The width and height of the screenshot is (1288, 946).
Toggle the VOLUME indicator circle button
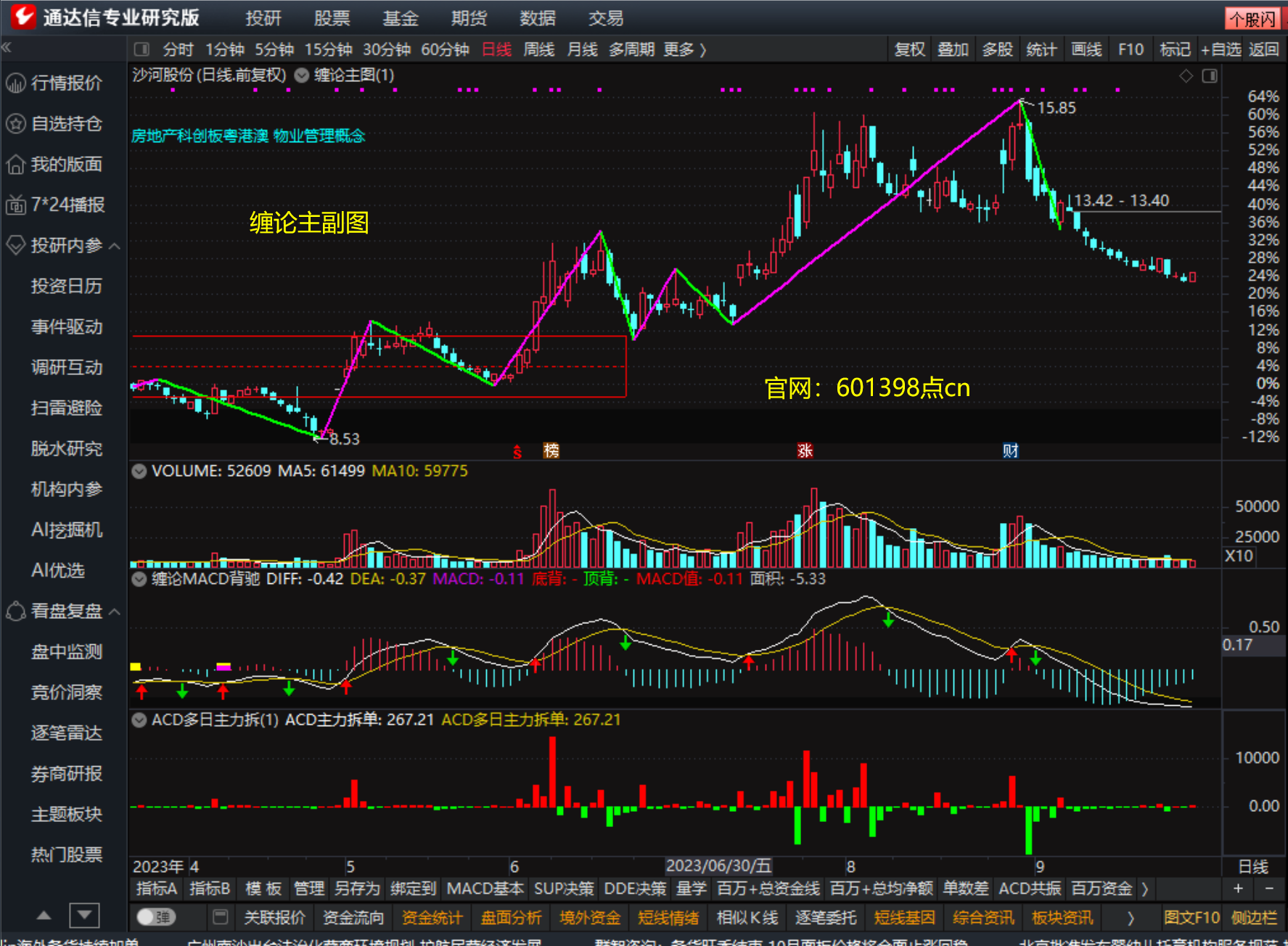(x=139, y=471)
